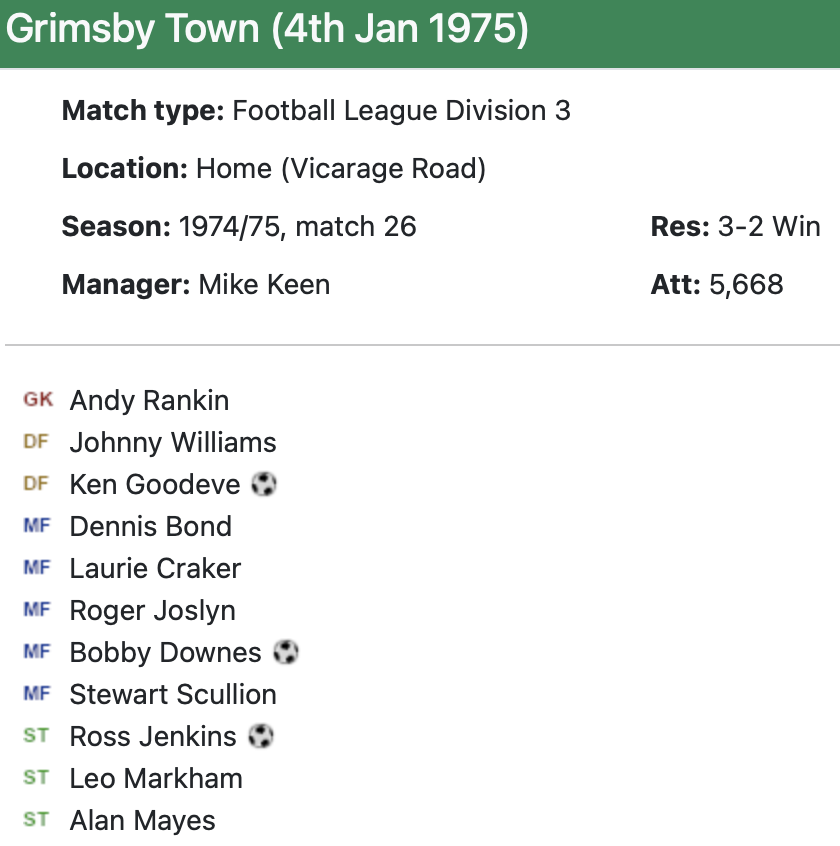The width and height of the screenshot is (840, 846).
Task: Click ST badge beside Leo Markham
Action: (x=36, y=778)
